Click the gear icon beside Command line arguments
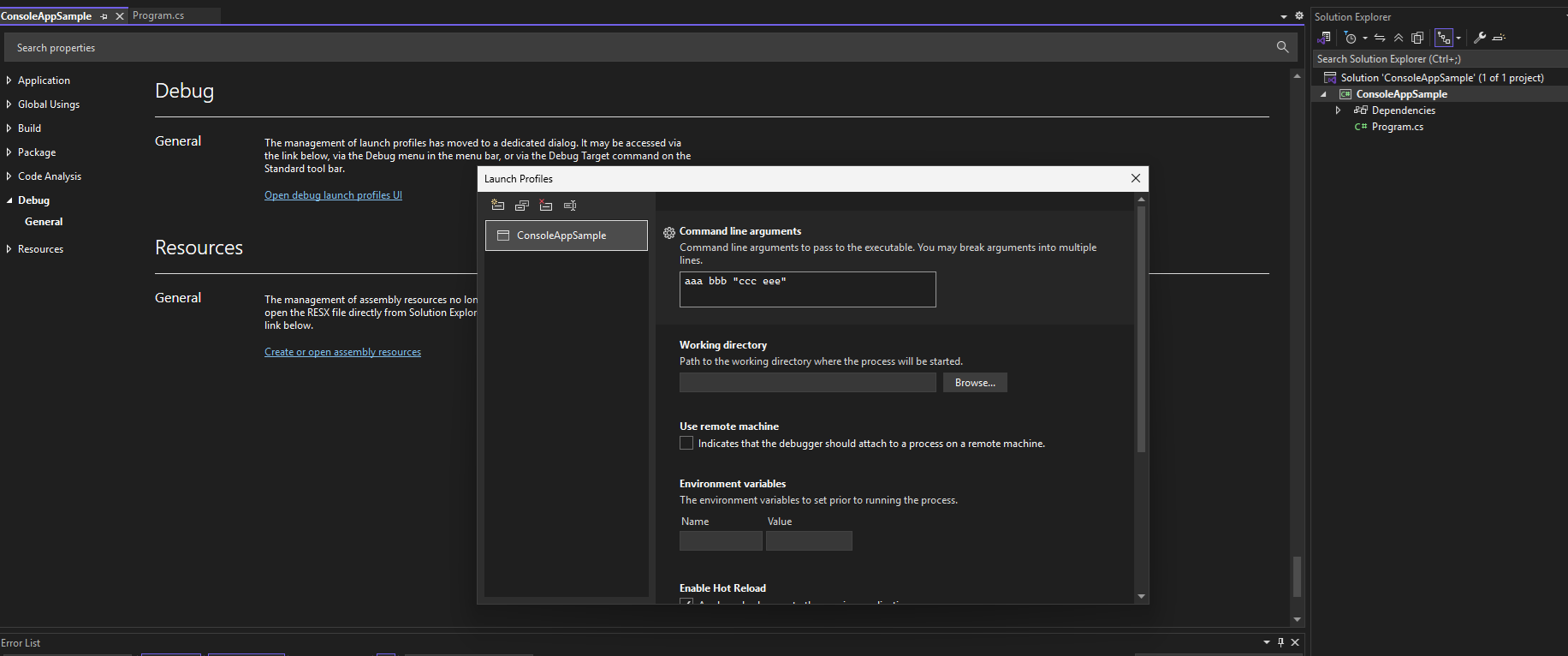 pos(669,232)
